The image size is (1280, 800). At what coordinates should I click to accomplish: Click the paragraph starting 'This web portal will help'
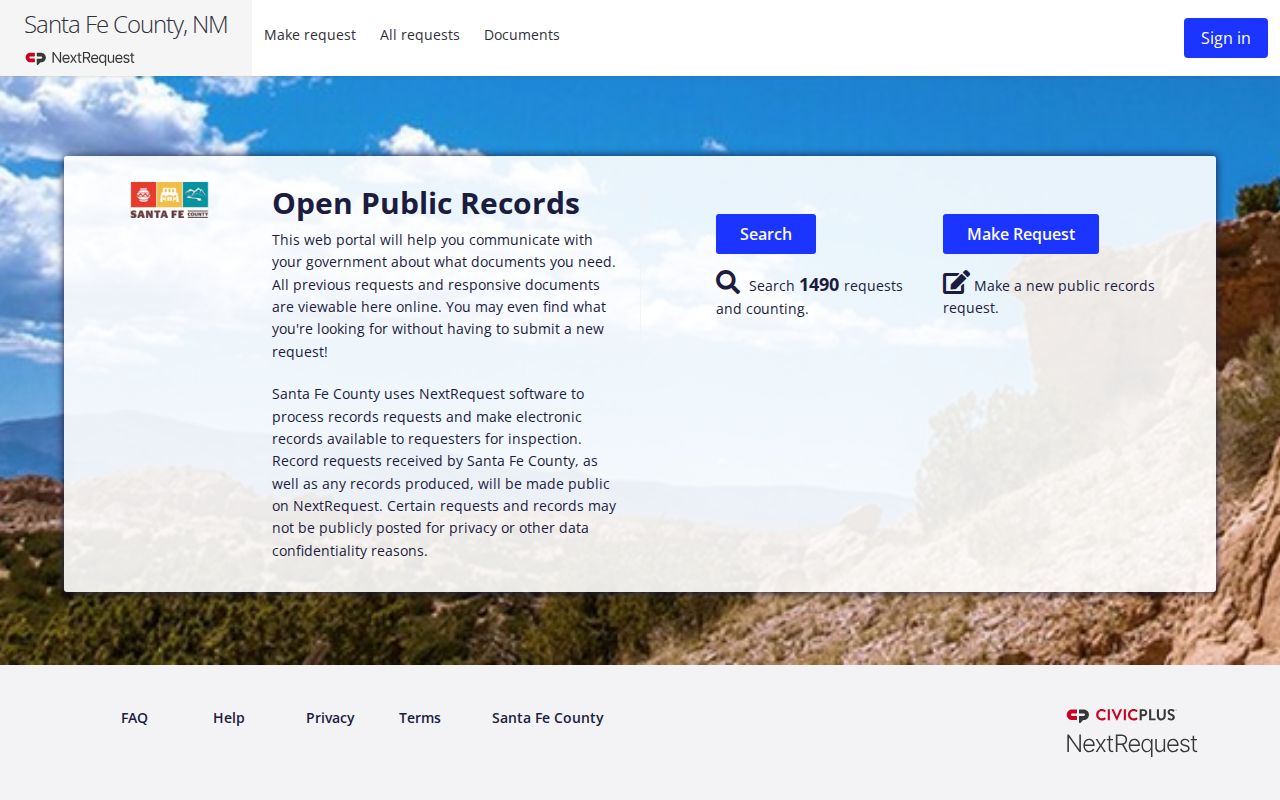click(444, 296)
